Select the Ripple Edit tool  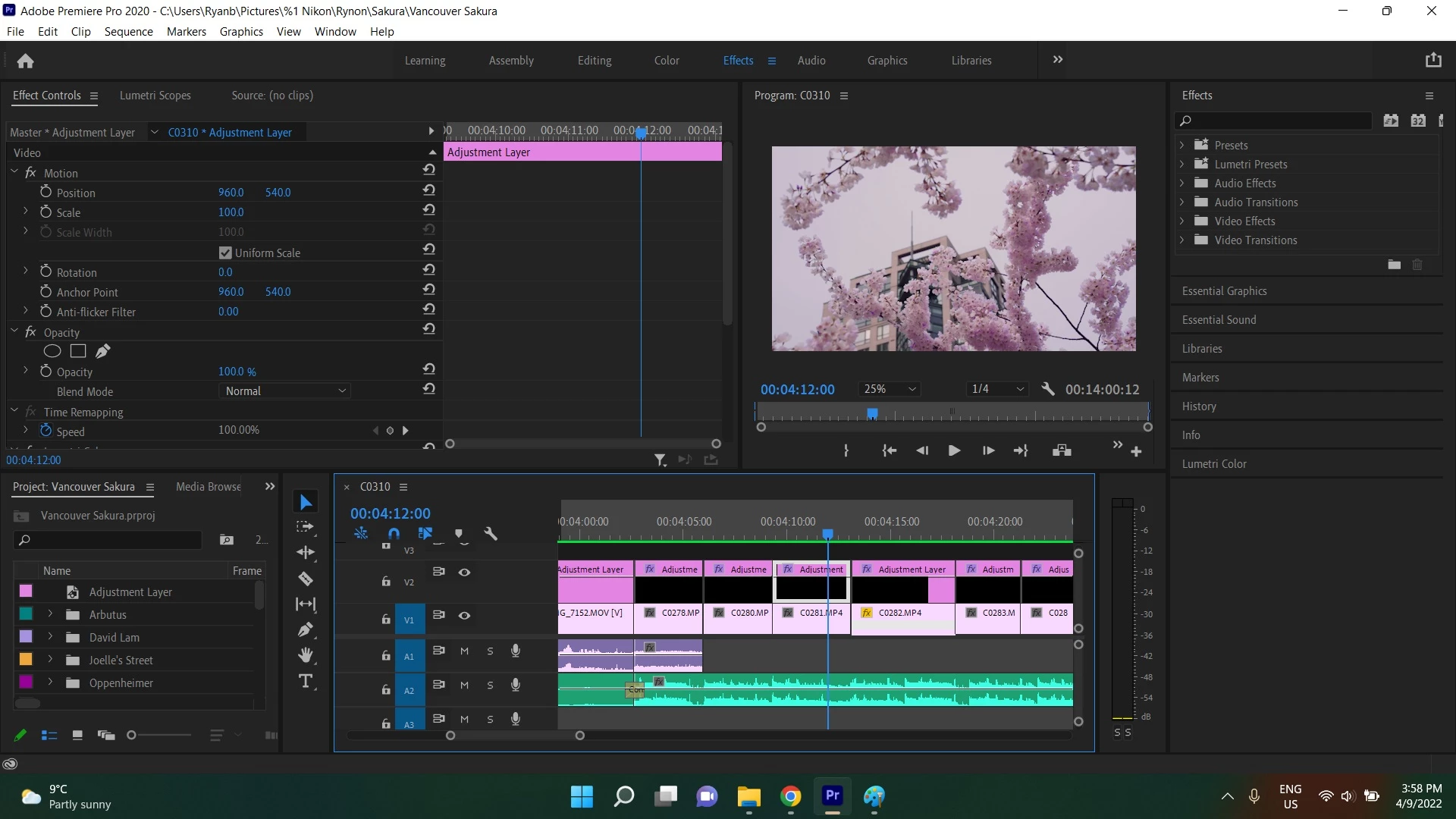click(x=306, y=553)
